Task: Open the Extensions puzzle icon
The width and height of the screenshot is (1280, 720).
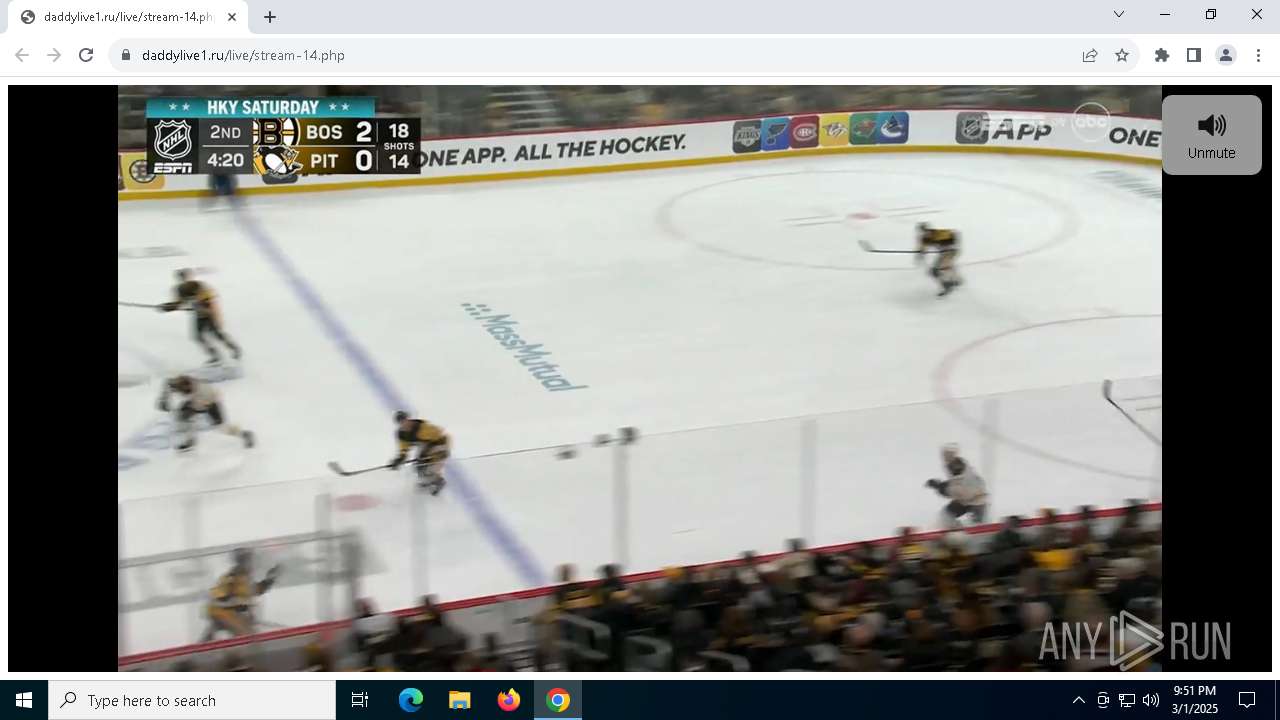Action: [1162, 55]
